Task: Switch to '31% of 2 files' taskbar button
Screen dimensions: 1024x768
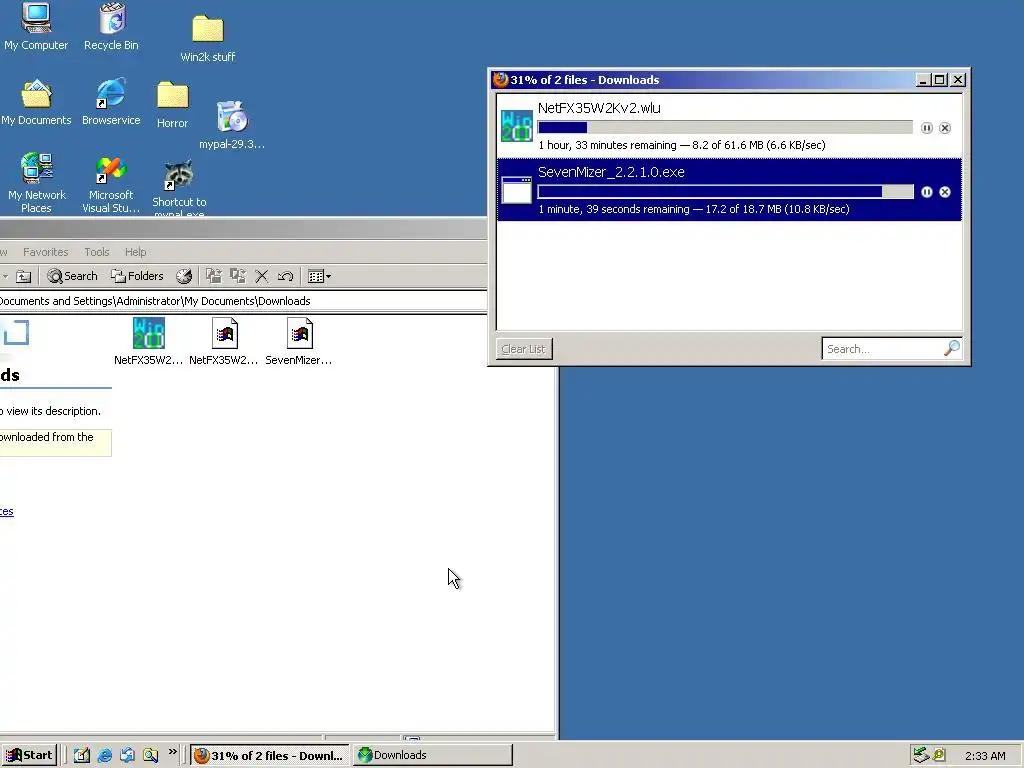Action: coord(270,756)
